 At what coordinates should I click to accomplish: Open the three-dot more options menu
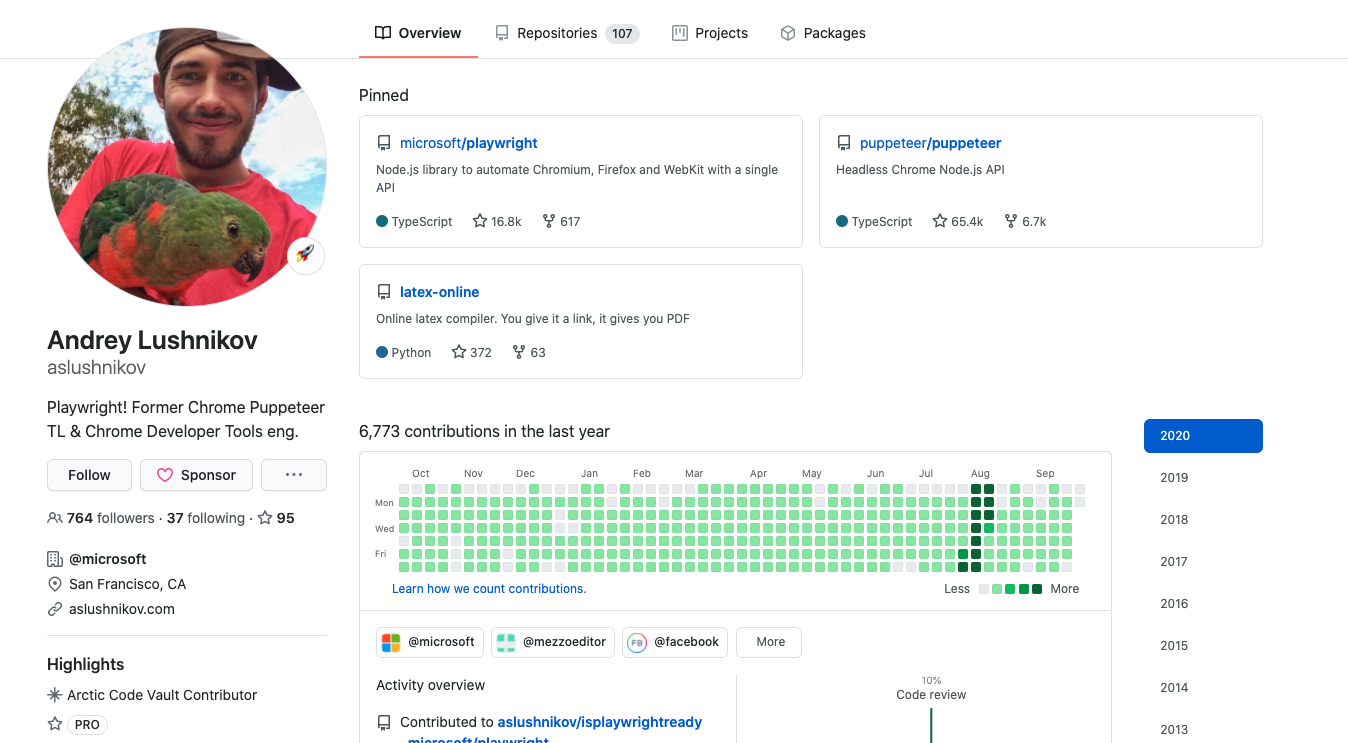(294, 475)
